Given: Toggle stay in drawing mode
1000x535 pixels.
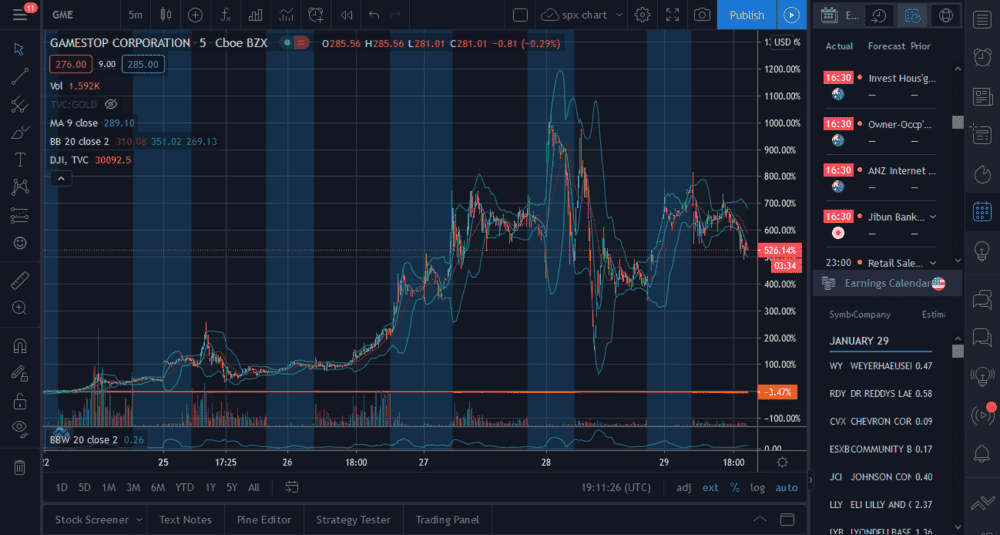Looking at the screenshot, I should pos(20,373).
